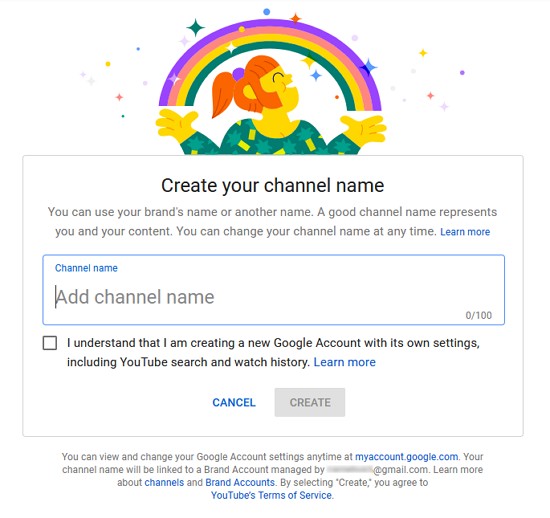Viewport: 550px width, 518px height.
Task: Open YouTube's Terms of Service link
Action: coord(271,495)
